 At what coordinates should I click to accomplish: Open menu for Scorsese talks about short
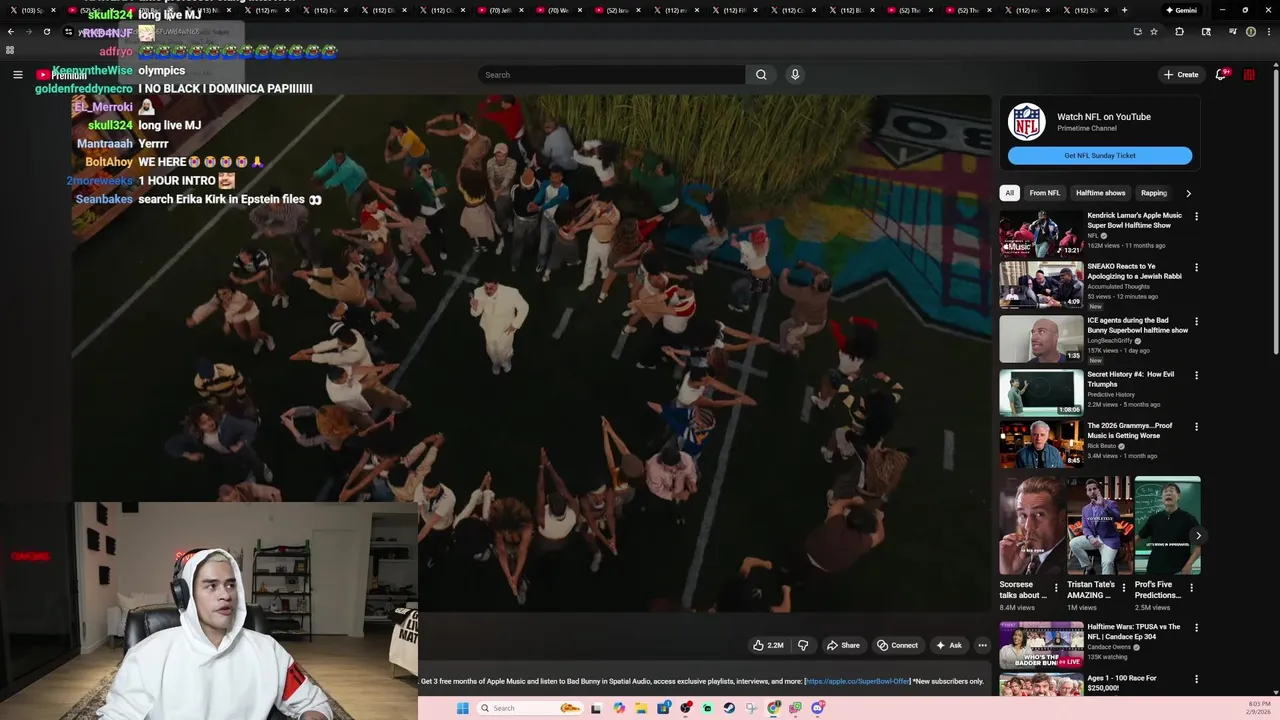[x=1056, y=588]
